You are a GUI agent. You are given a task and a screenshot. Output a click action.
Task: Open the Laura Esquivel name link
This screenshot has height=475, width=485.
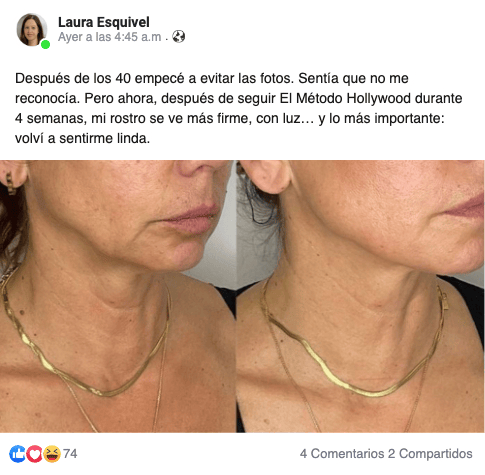104,22
